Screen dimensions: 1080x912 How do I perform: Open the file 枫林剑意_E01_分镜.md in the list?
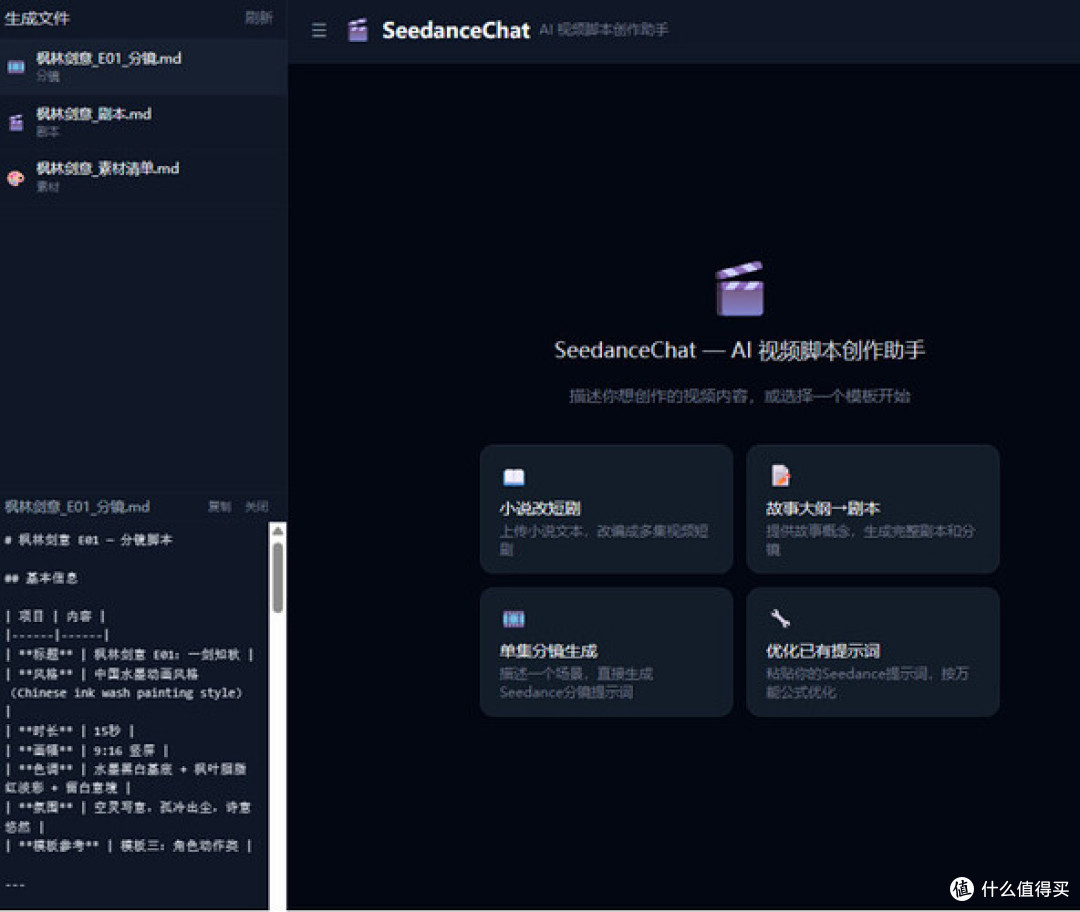[143, 67]
